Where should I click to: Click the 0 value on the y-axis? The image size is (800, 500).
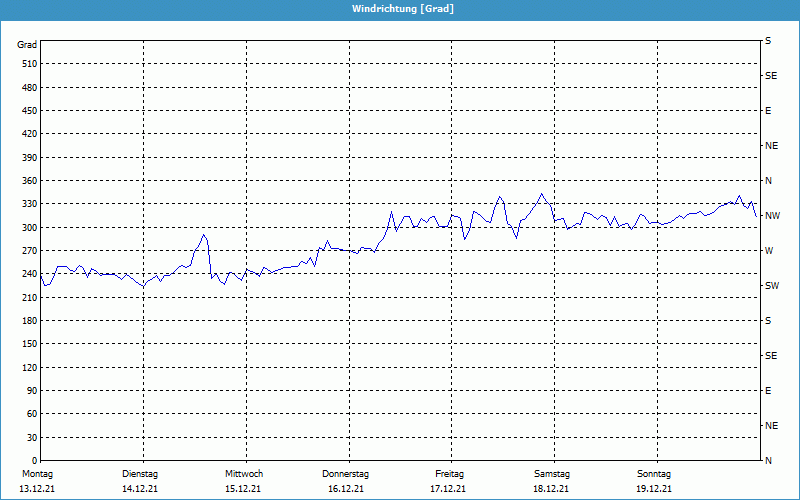point(32,461)
